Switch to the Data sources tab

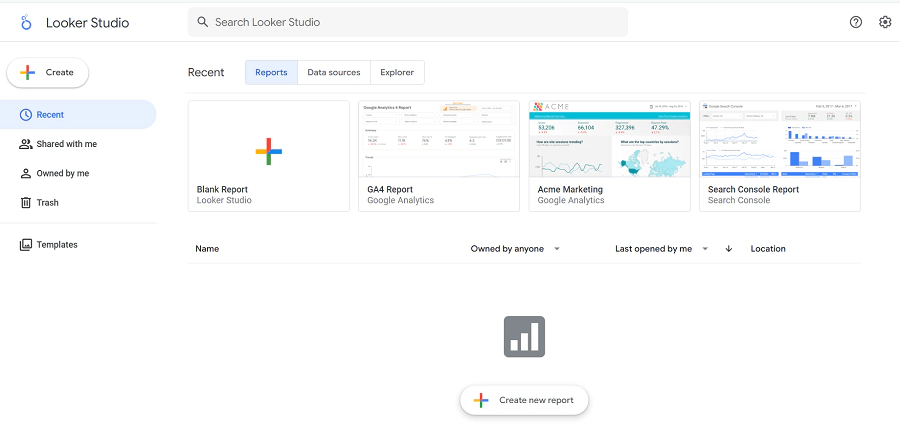pos(334,72)
